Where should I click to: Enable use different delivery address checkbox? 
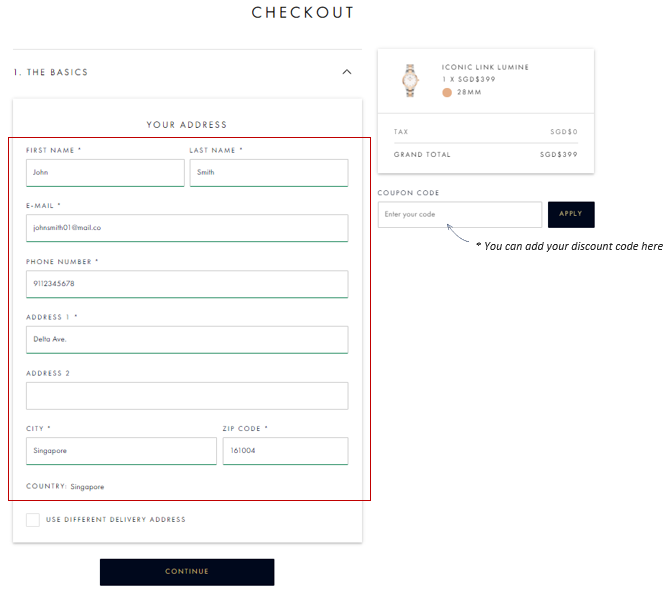(x=33, y=519)
